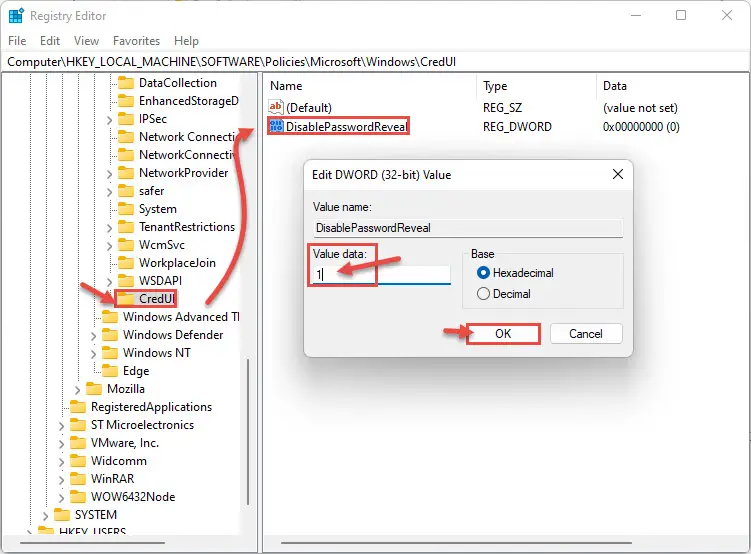Click the (Default) string value icon
751x554 pixels.
tap(276, 107)
